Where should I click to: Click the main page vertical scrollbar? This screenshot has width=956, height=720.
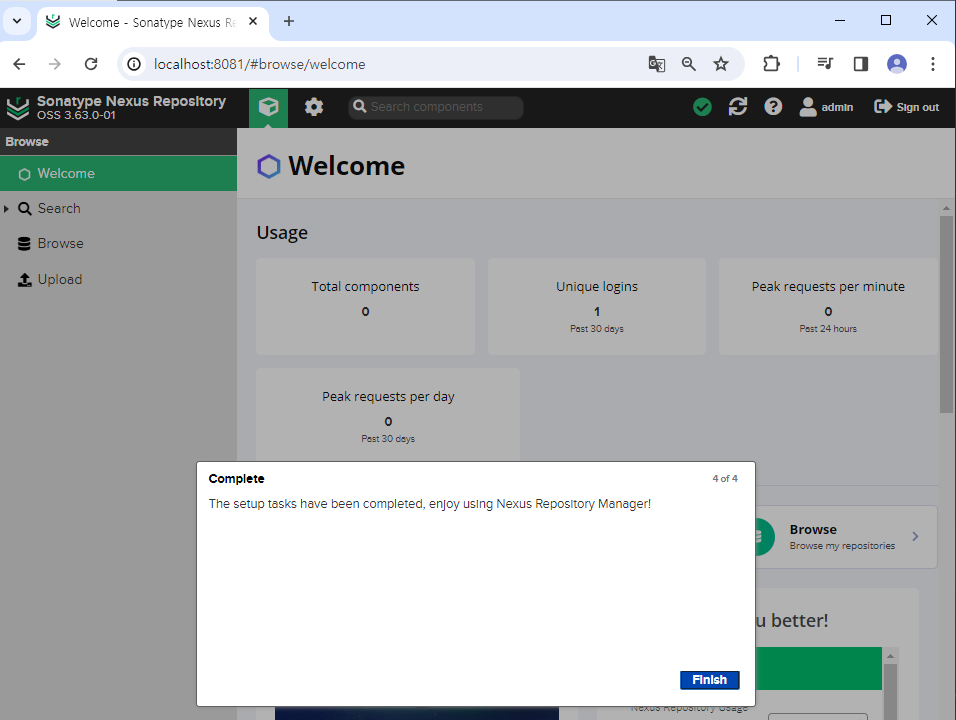point(946,314)
